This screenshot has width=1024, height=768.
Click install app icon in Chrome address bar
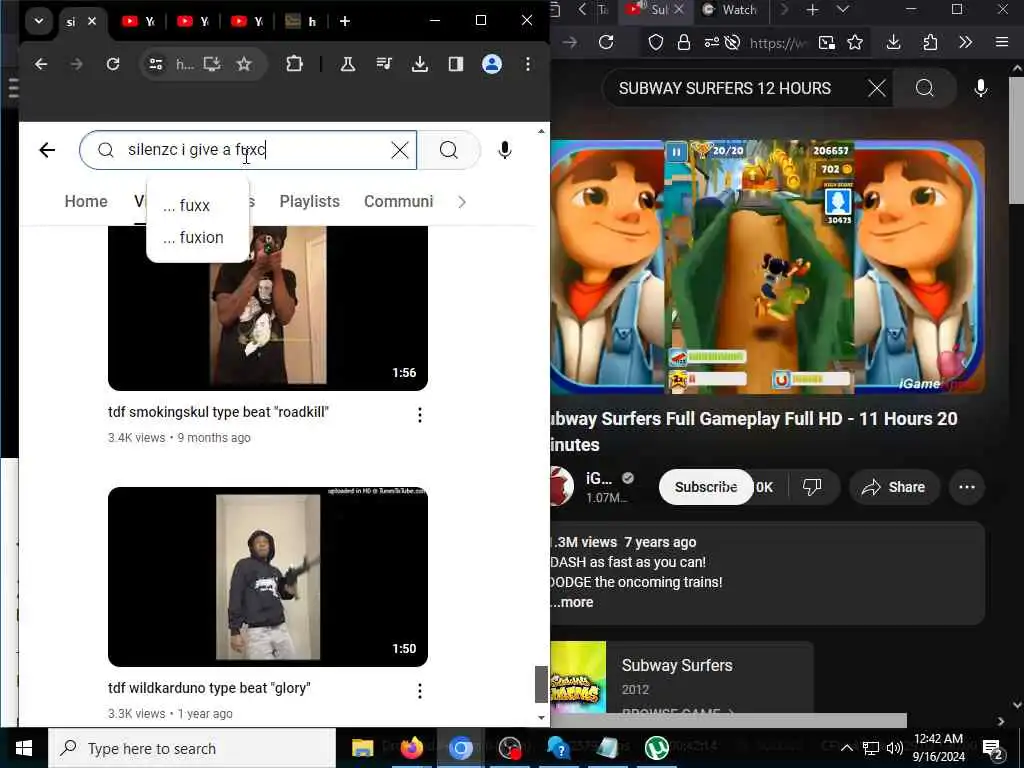tap(212, 64)
